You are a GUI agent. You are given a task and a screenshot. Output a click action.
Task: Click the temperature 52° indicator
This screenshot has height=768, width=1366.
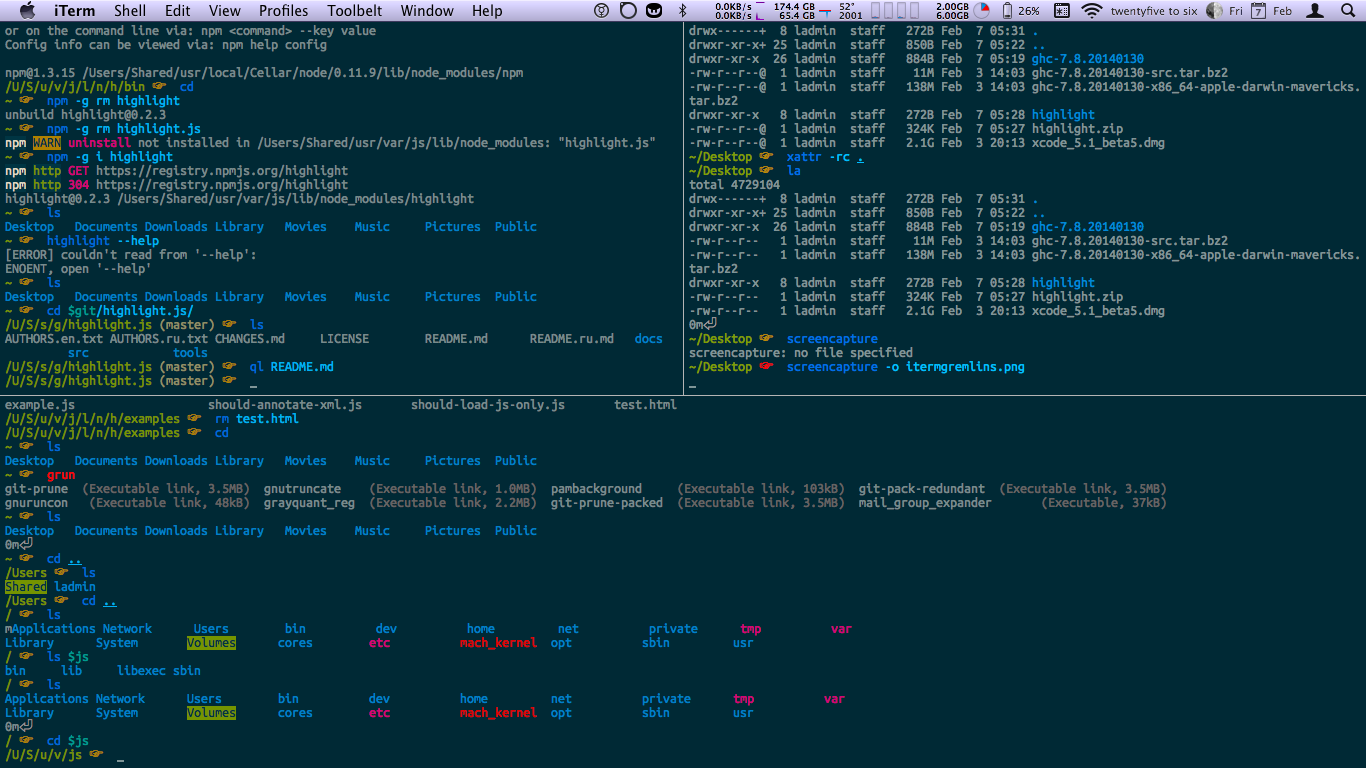coord(851,11)
